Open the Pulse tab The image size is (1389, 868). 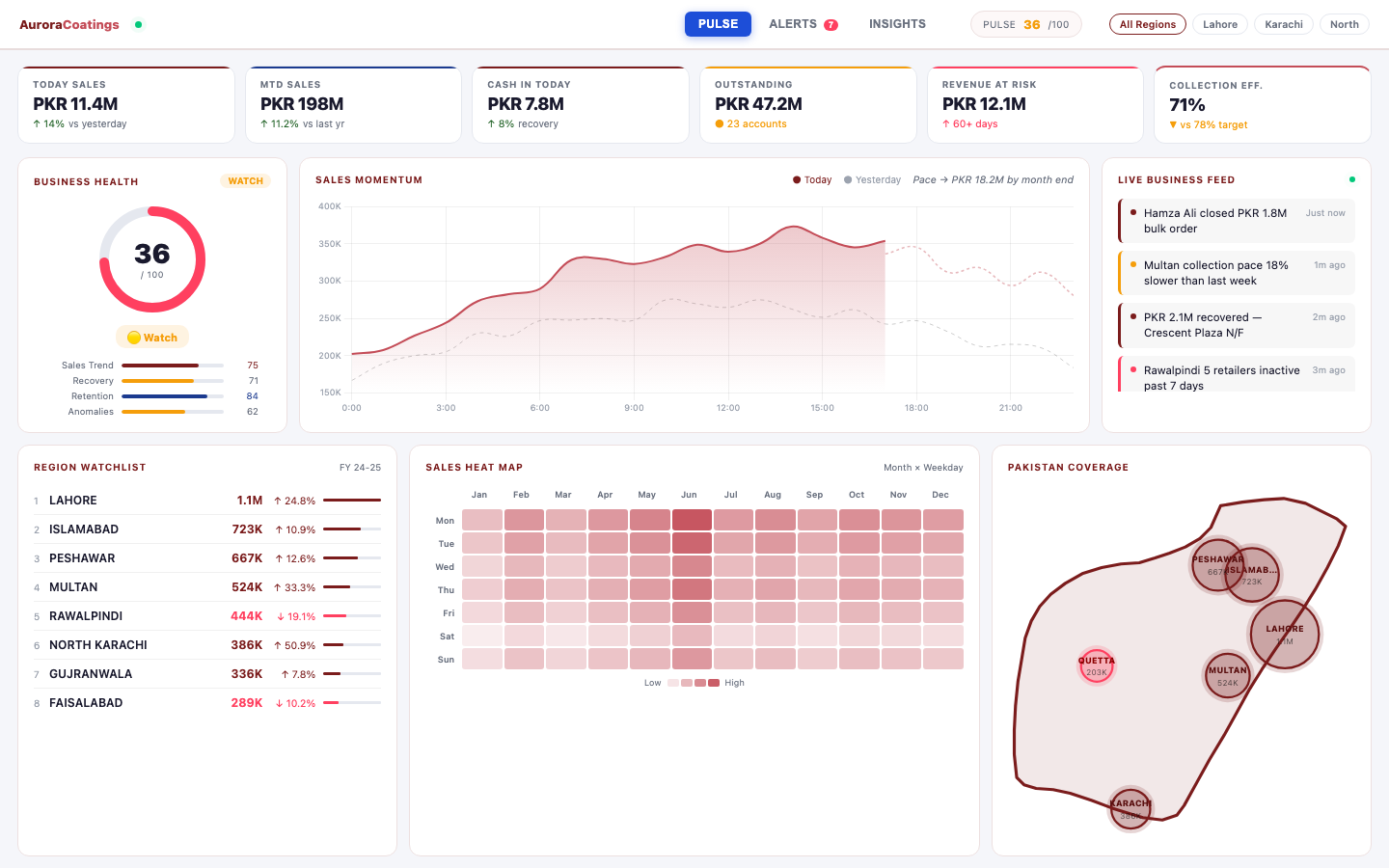tap(718, 24)
